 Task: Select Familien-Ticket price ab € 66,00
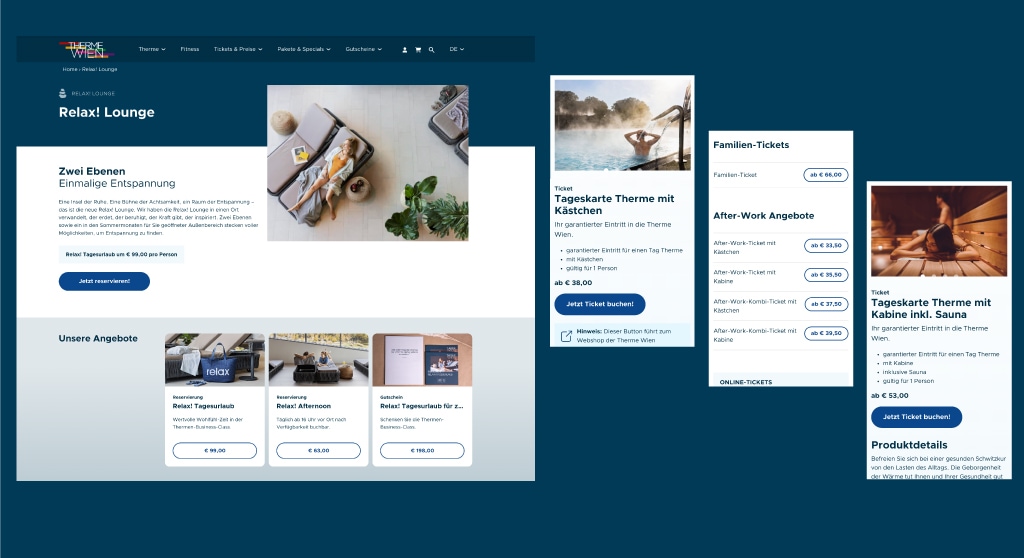(x=825, y=175)
